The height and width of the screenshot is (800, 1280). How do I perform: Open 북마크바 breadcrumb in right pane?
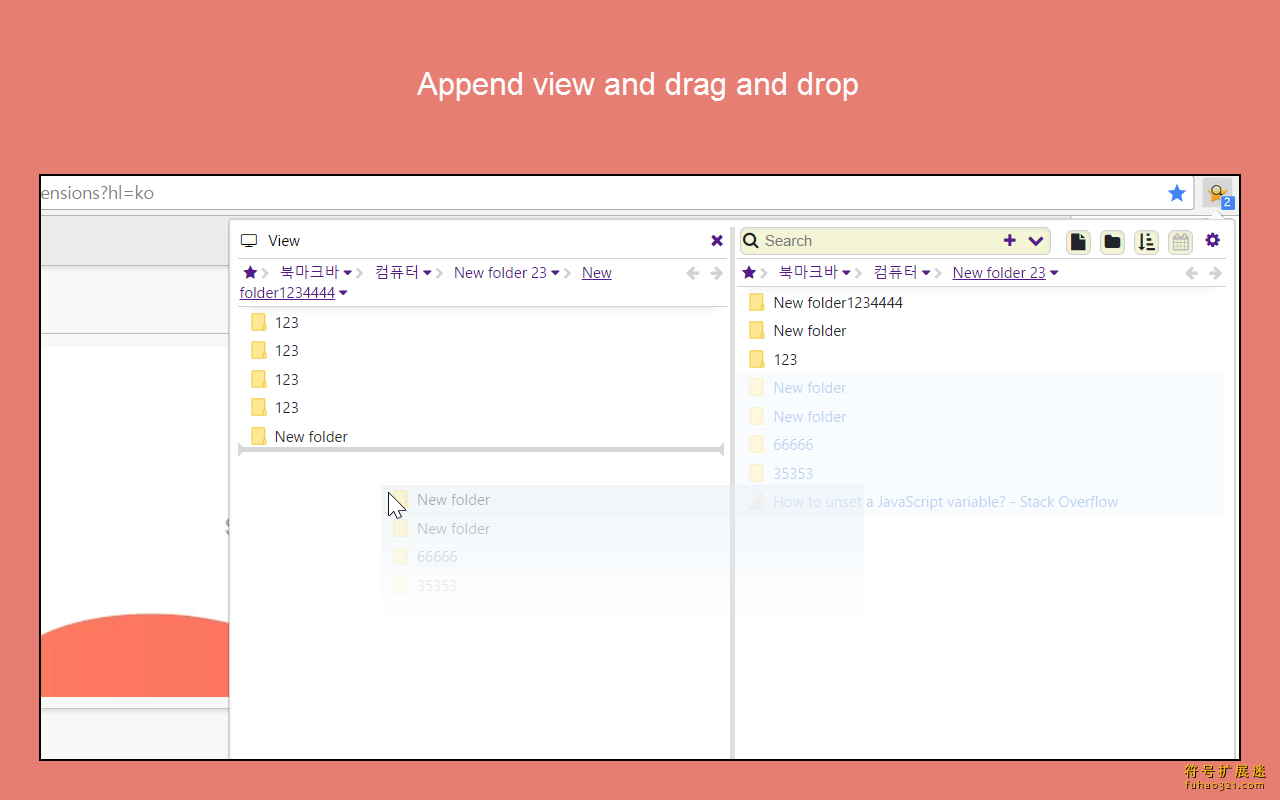(x=808, y=272)
